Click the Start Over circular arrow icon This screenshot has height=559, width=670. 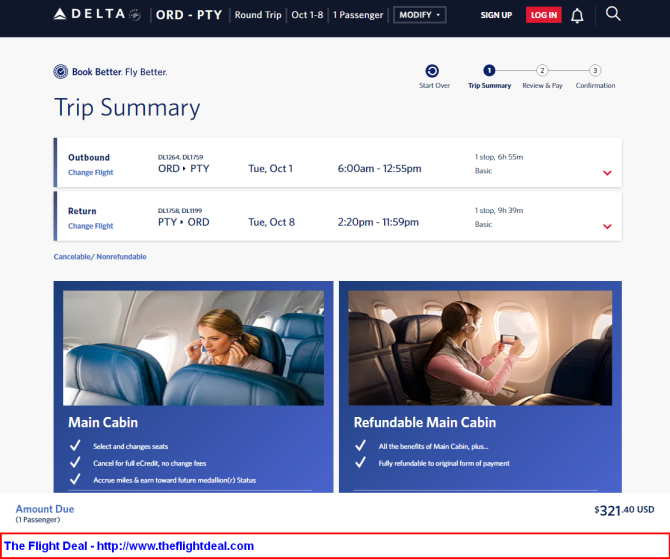(432, 71)
